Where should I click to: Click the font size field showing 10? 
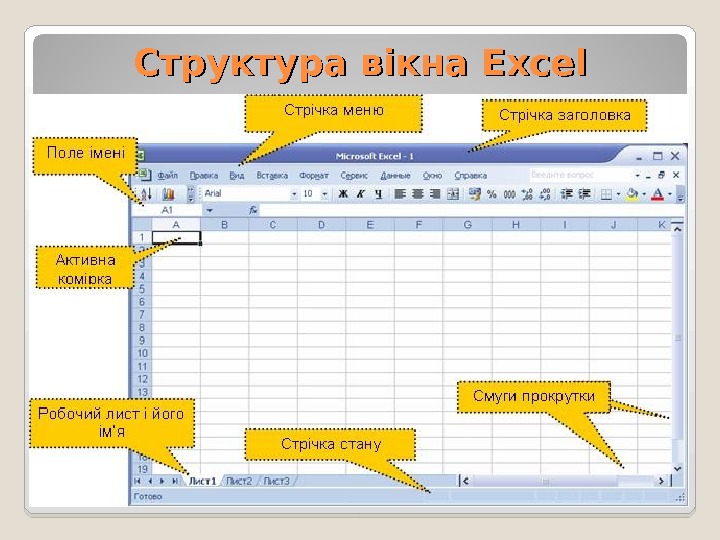click(310, 194)
